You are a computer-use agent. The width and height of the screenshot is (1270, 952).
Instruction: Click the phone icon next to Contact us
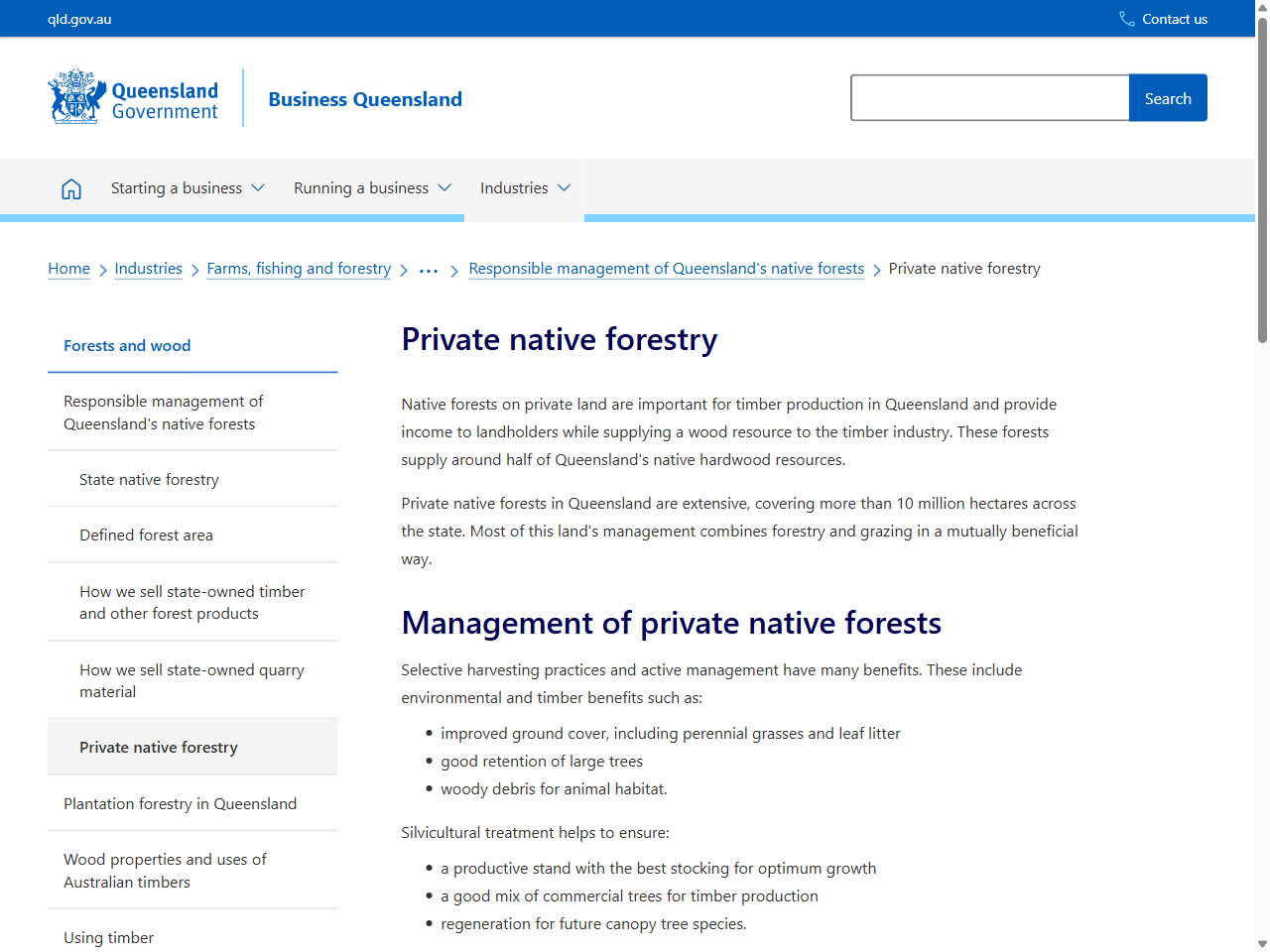[1125, 18]
